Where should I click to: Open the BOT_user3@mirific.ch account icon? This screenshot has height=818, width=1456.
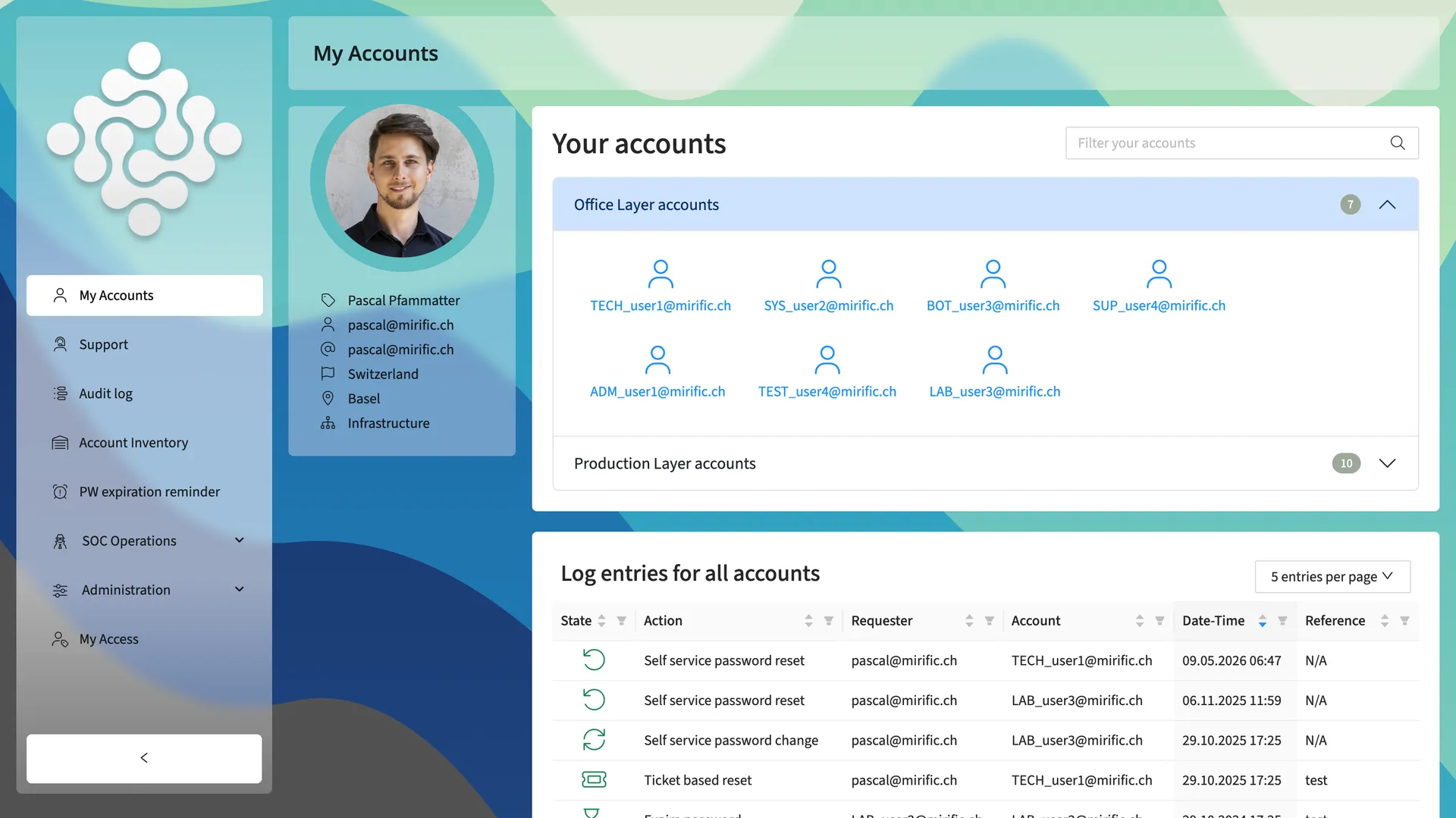point(993,274)
